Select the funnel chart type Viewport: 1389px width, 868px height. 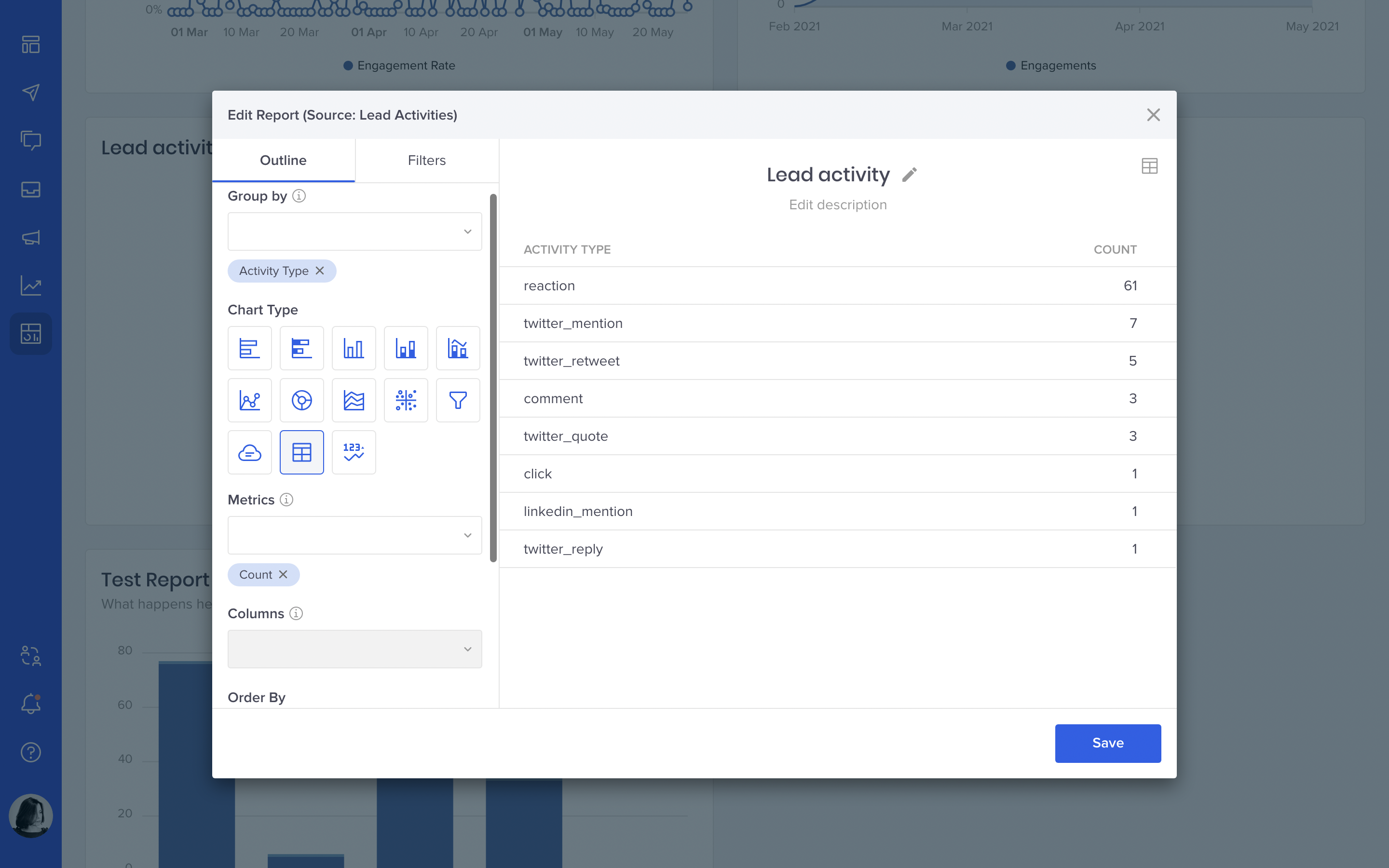coord(457,400)
